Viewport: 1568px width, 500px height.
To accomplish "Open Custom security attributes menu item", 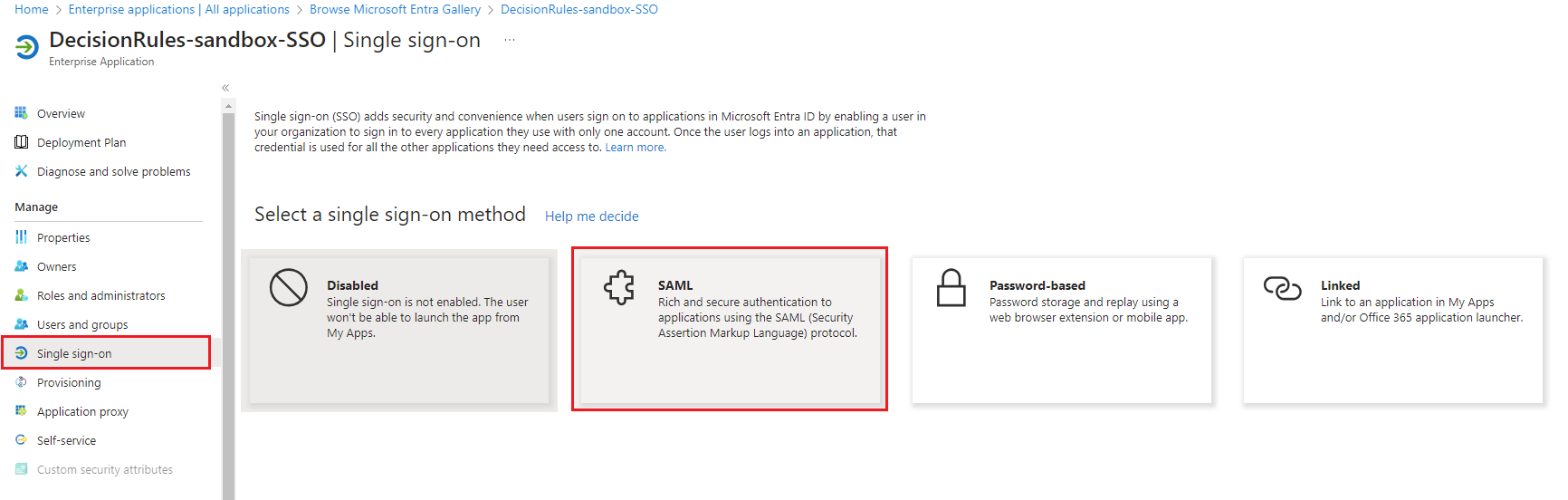I will (104, 469).
